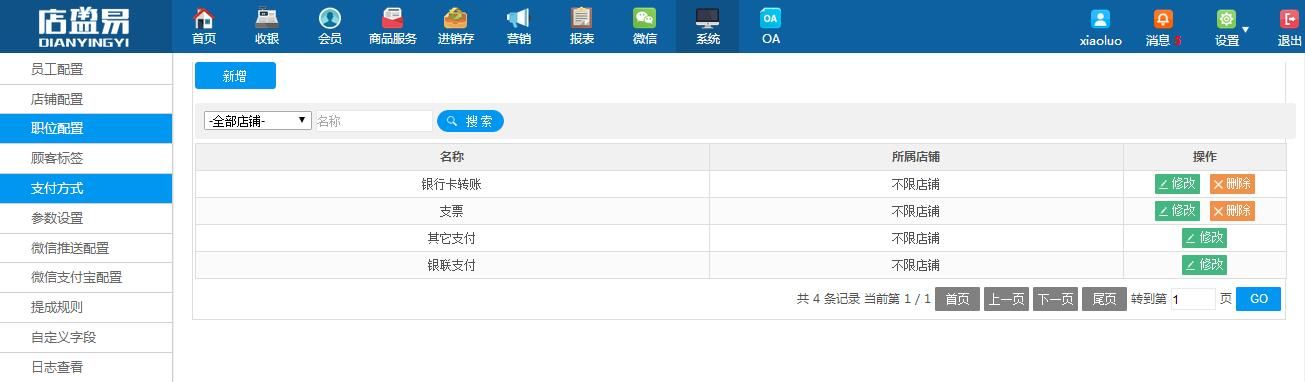Select the 银联支付 name cell
This screenshot has width=1305, height=382.
[452, 265]
